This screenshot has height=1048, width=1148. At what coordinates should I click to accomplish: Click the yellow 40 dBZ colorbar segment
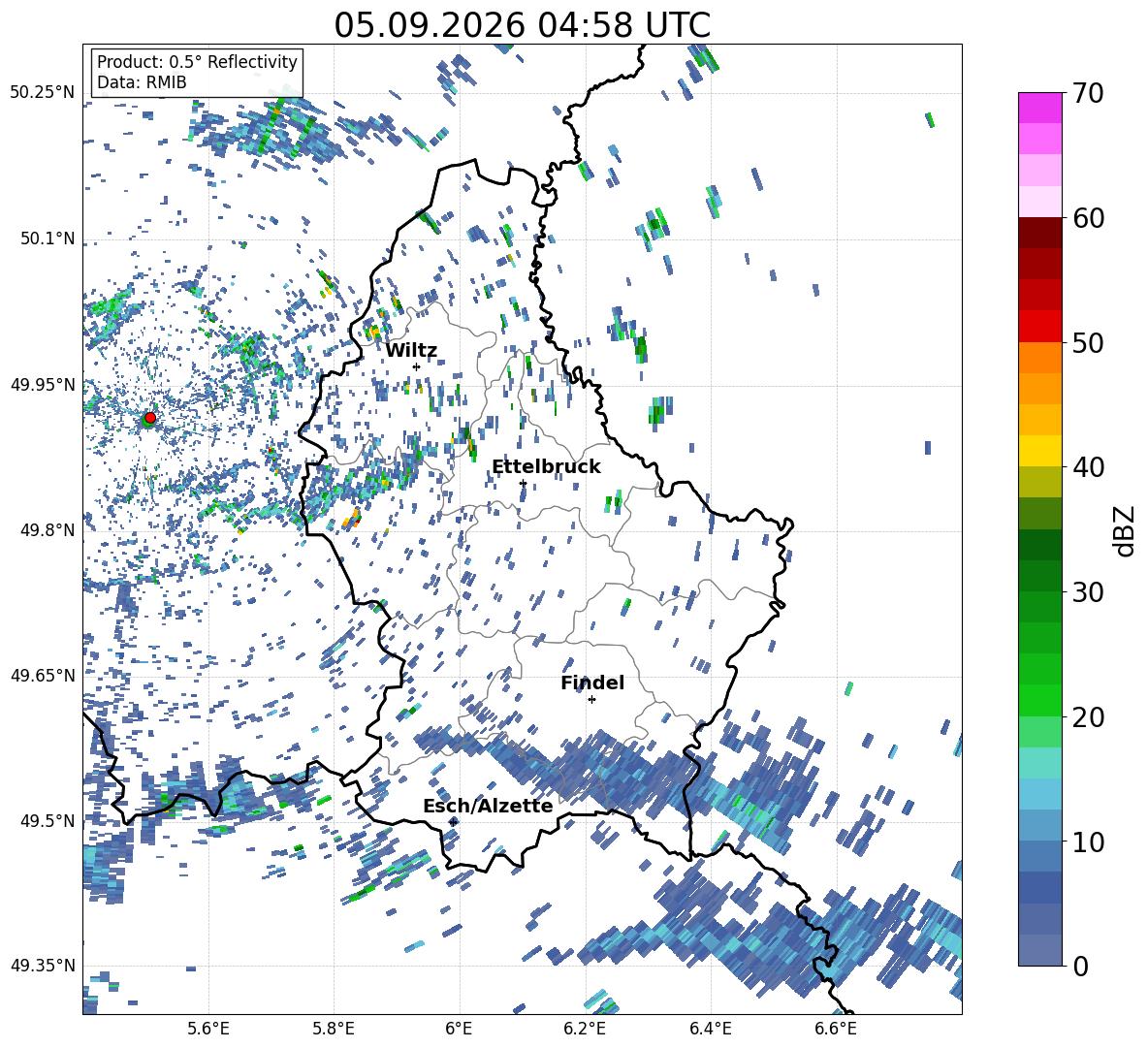pos(1039,451)
